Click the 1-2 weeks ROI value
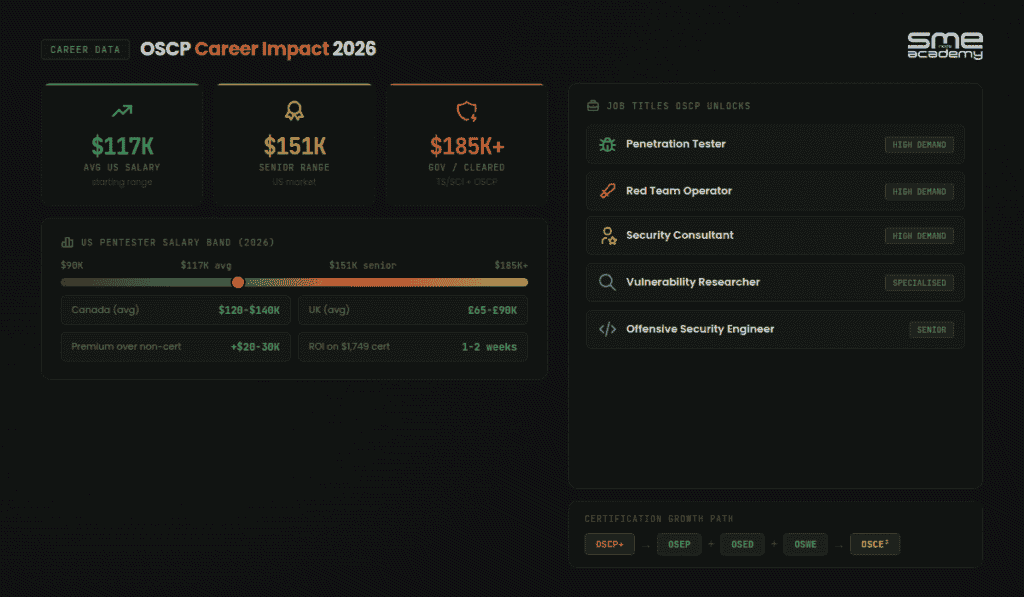This screenshot has height=597, width=1024. click(488, 347)
